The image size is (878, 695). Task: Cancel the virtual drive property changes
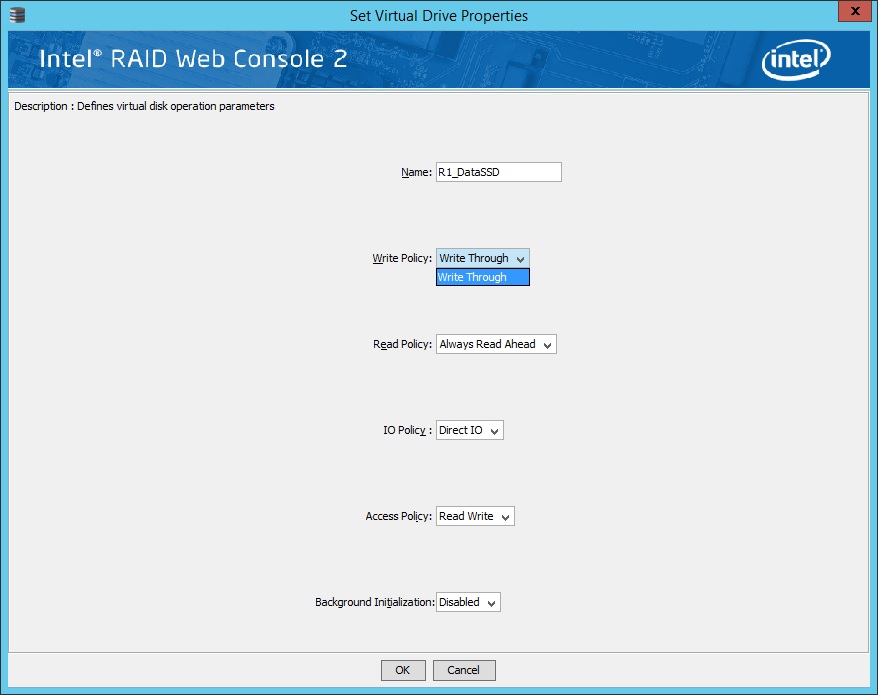coord(463,670)
